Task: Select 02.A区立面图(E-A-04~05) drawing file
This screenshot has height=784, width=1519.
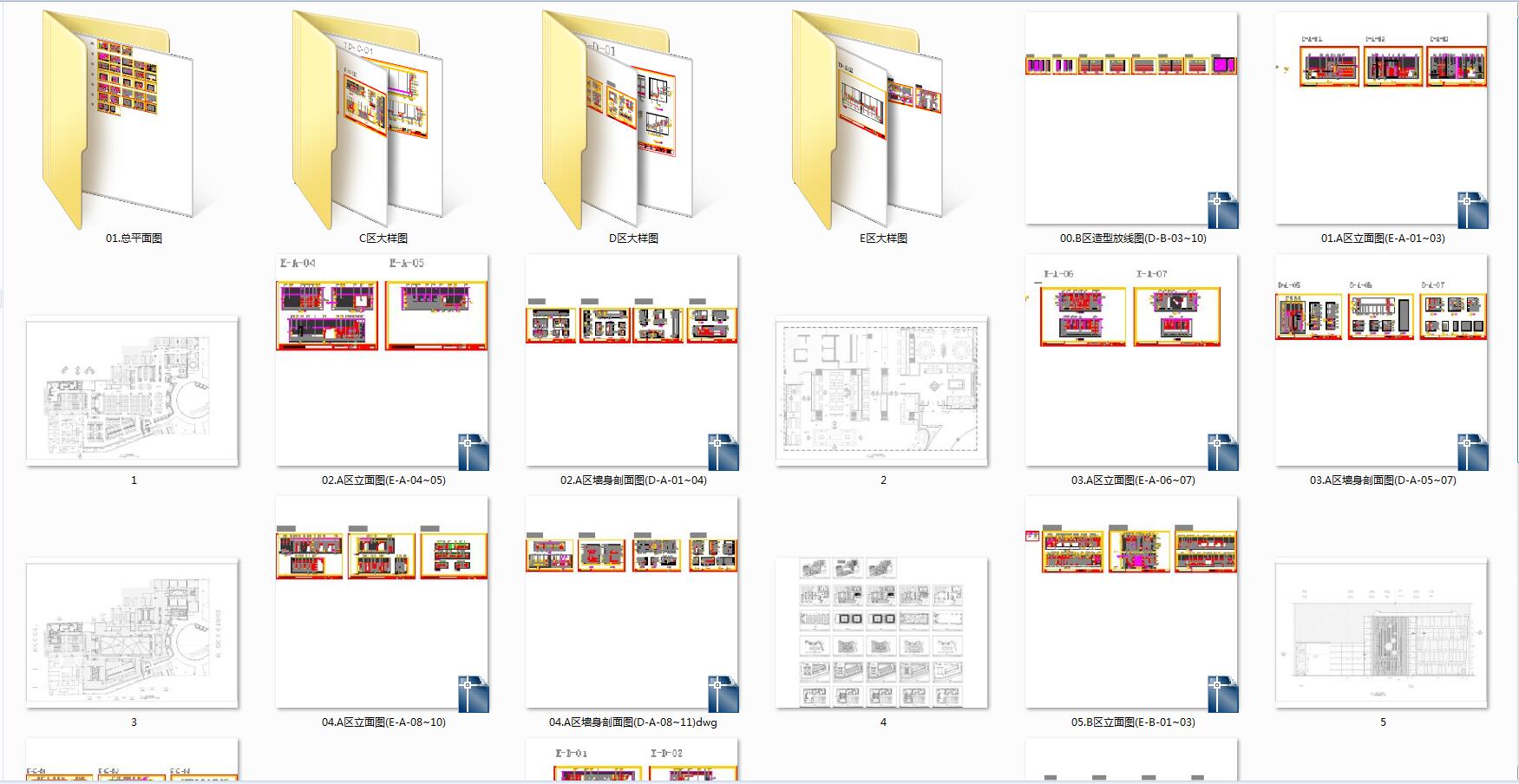Action: [x=383, y=362]
